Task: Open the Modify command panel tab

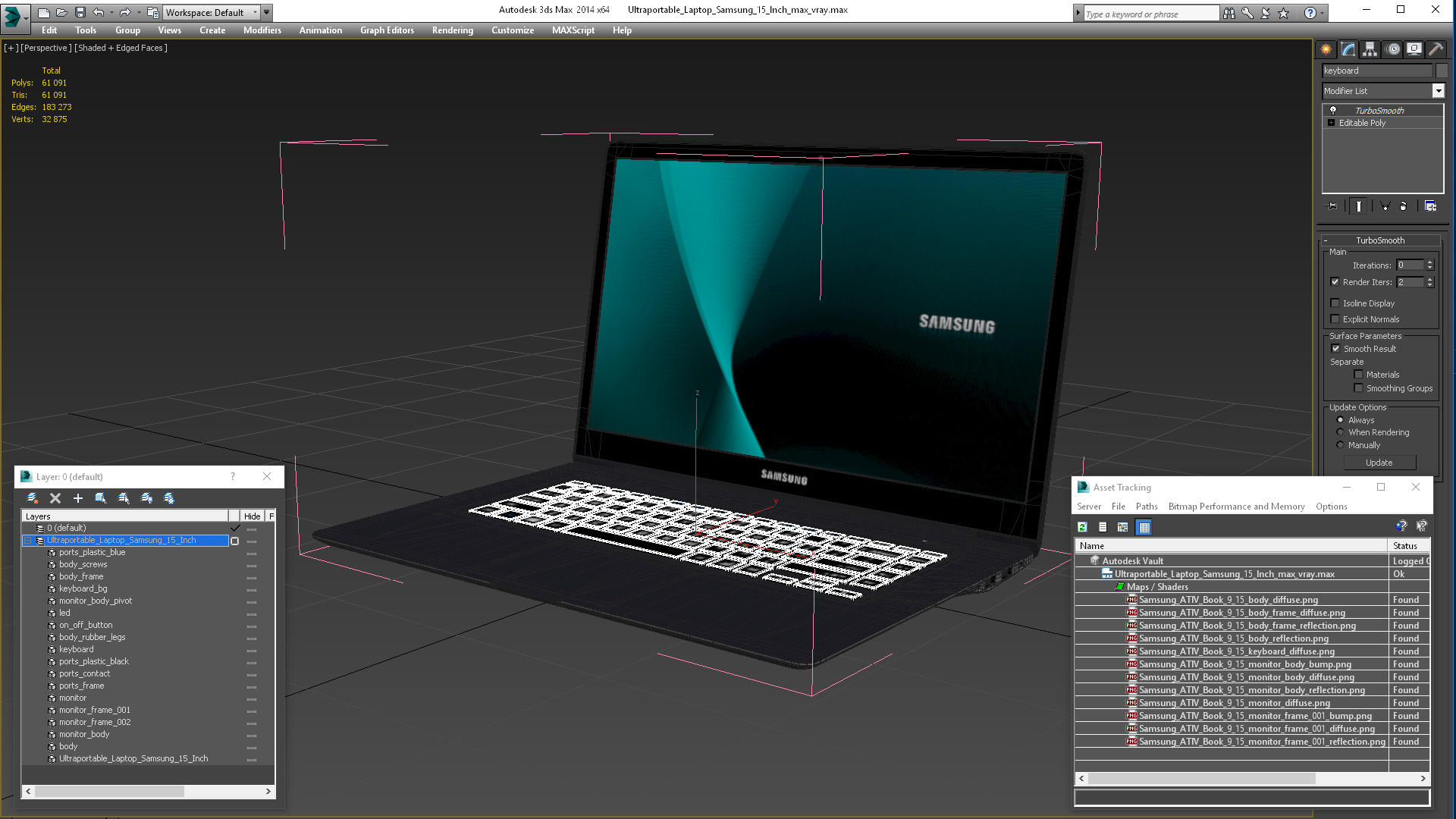Action: (1348, 49)
